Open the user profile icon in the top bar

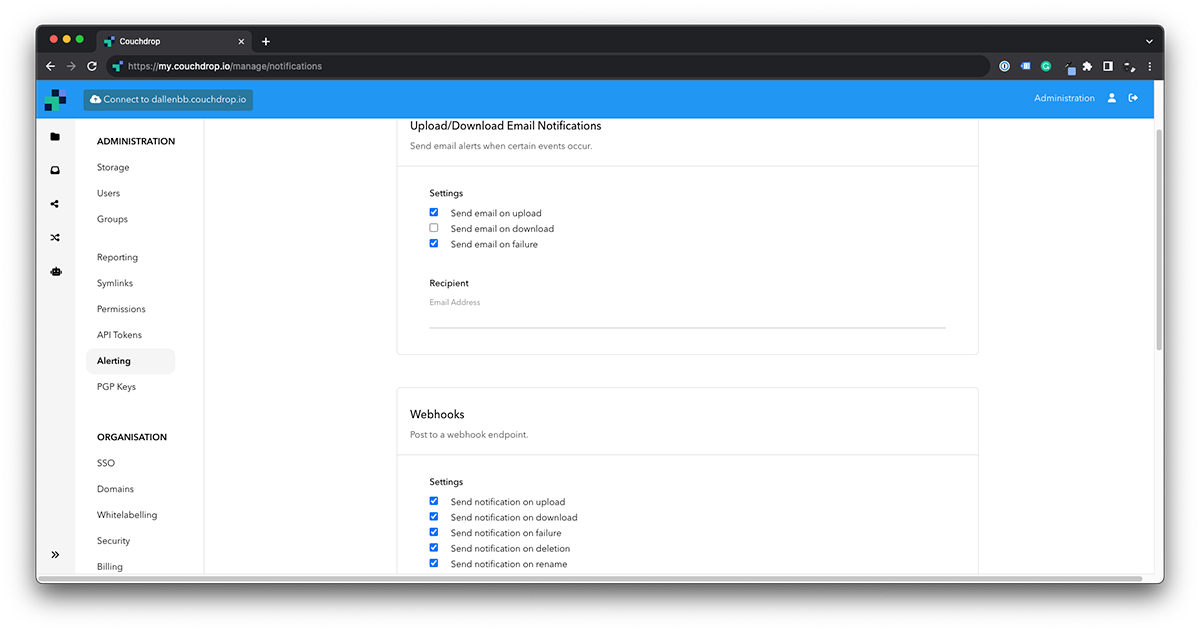click(x=1112, y=98)
